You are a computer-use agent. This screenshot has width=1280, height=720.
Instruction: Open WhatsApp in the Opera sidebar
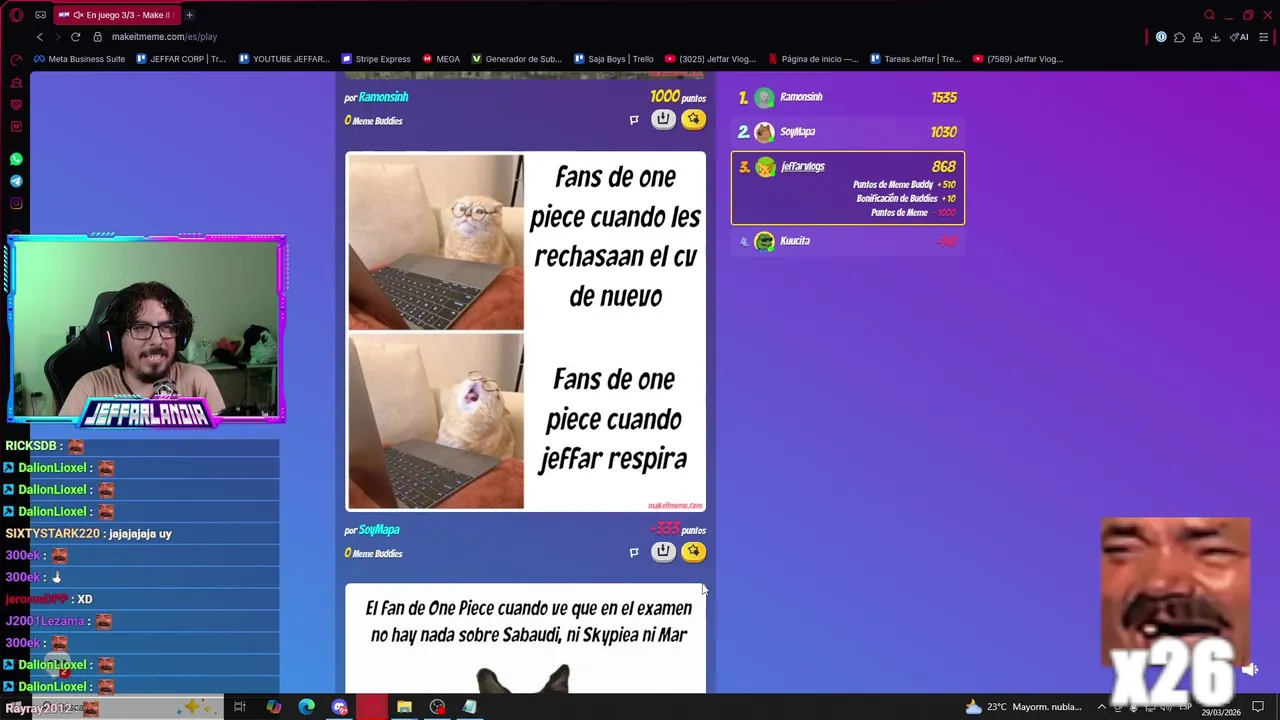(16, 159)
